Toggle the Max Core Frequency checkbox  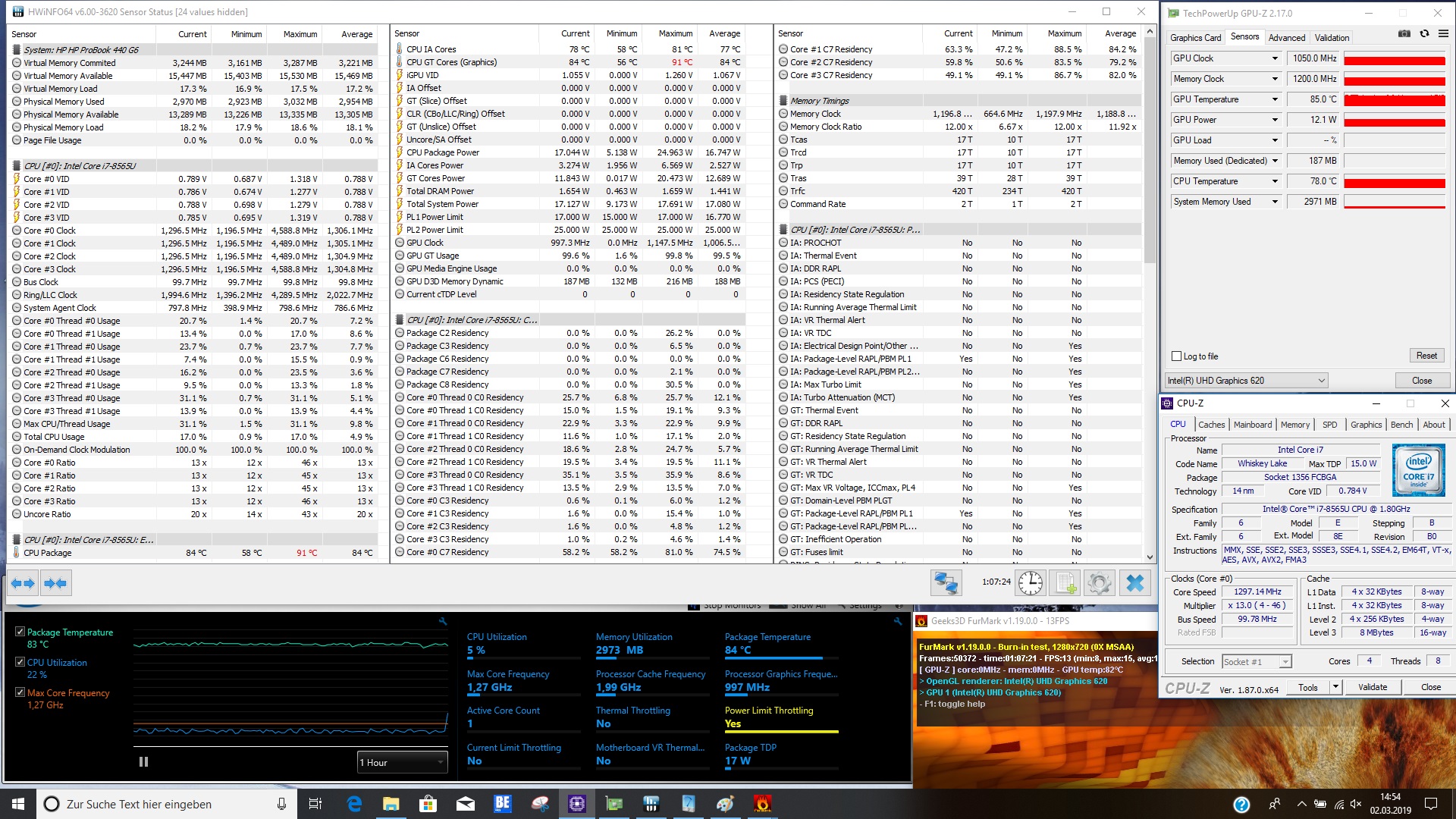tap(20, 692)
